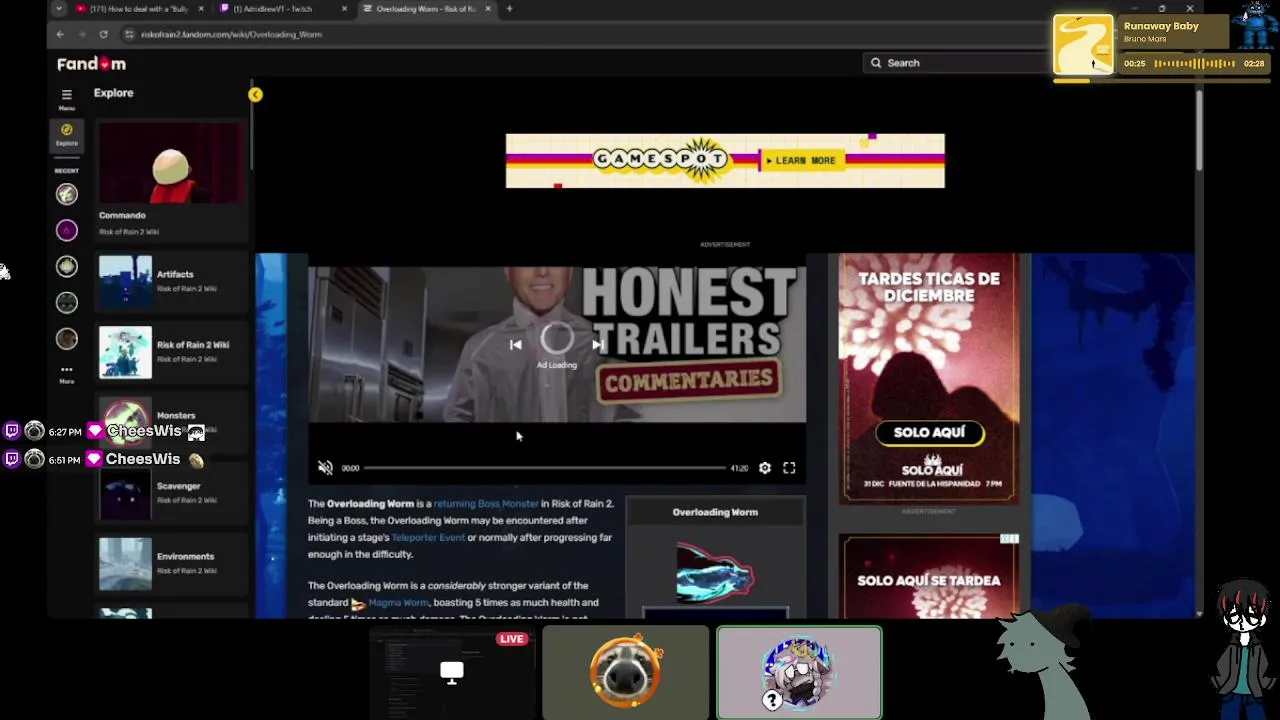The image size is (1280, 720).
Task: Open video player settings gear
Action: click(x=765, y=468)
